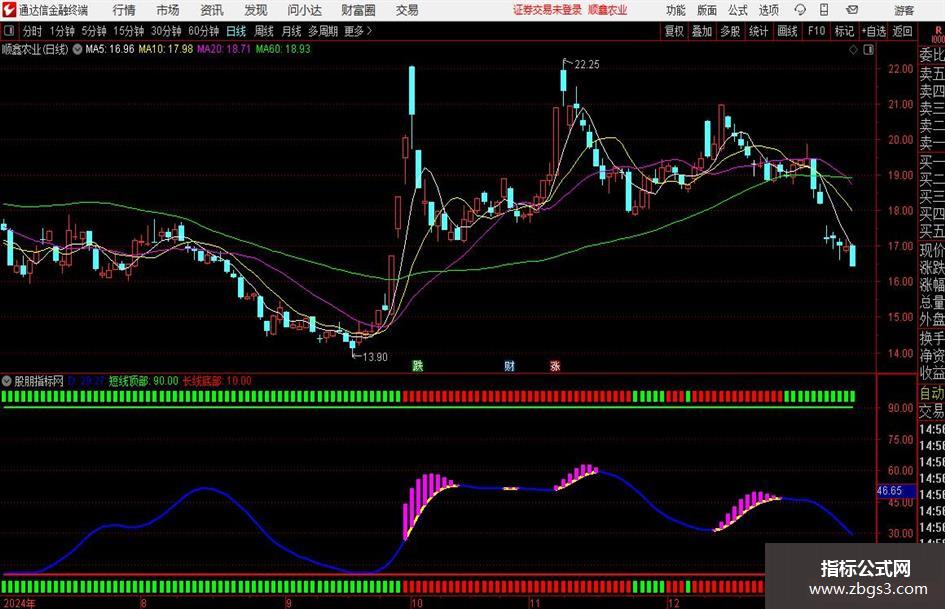Open the 财富圈 menu
The image size is (945, 609).
(358, 10)
